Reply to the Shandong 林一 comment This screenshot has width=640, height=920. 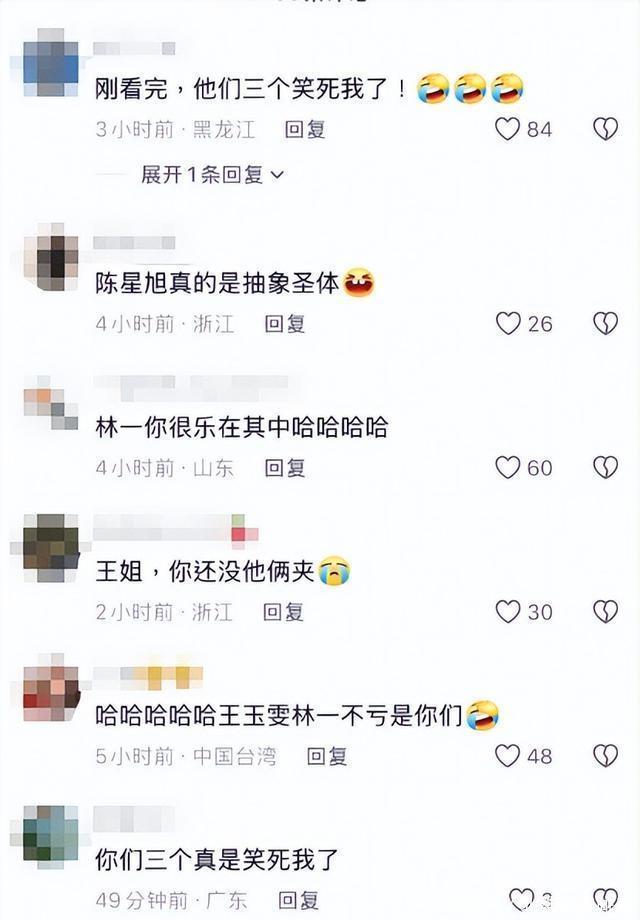point(285,468)
